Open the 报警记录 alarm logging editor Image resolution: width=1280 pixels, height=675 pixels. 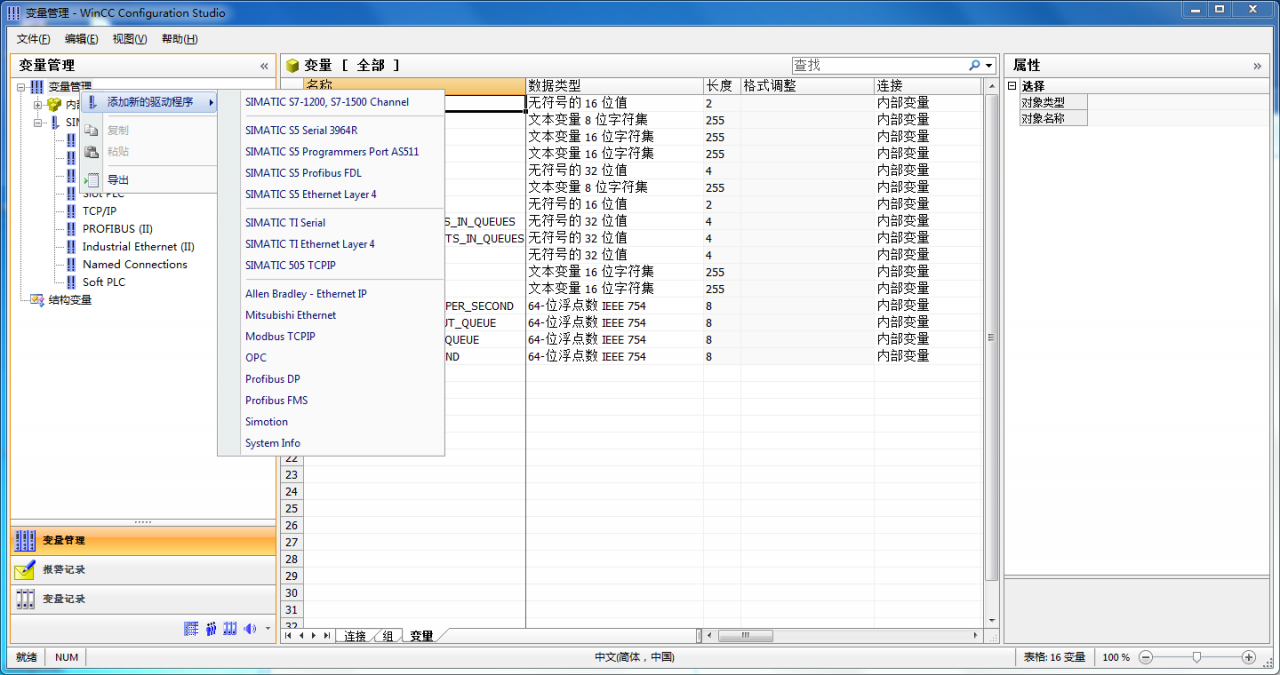point(143,570)
